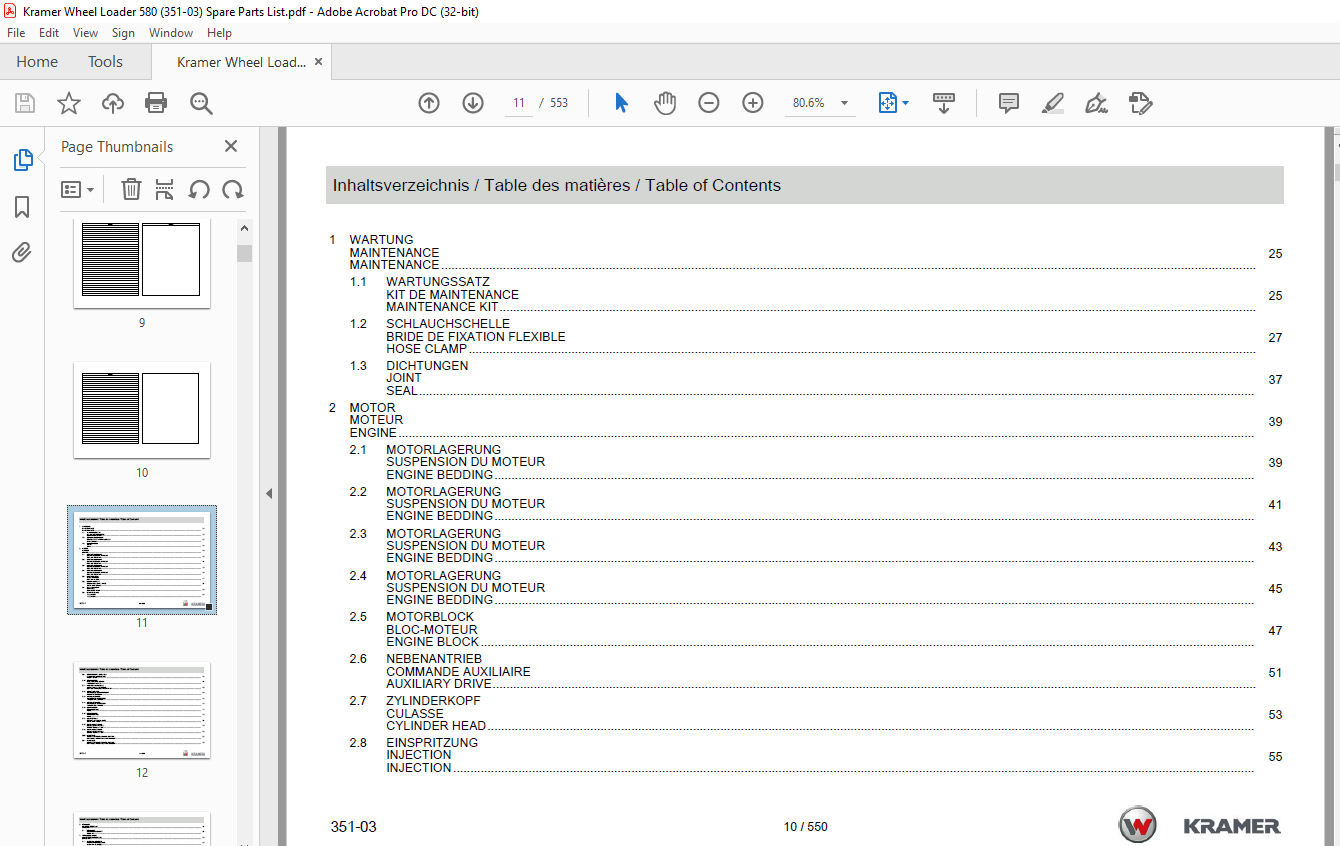
Task: Open the Find text magnifier
Action: 201,103
